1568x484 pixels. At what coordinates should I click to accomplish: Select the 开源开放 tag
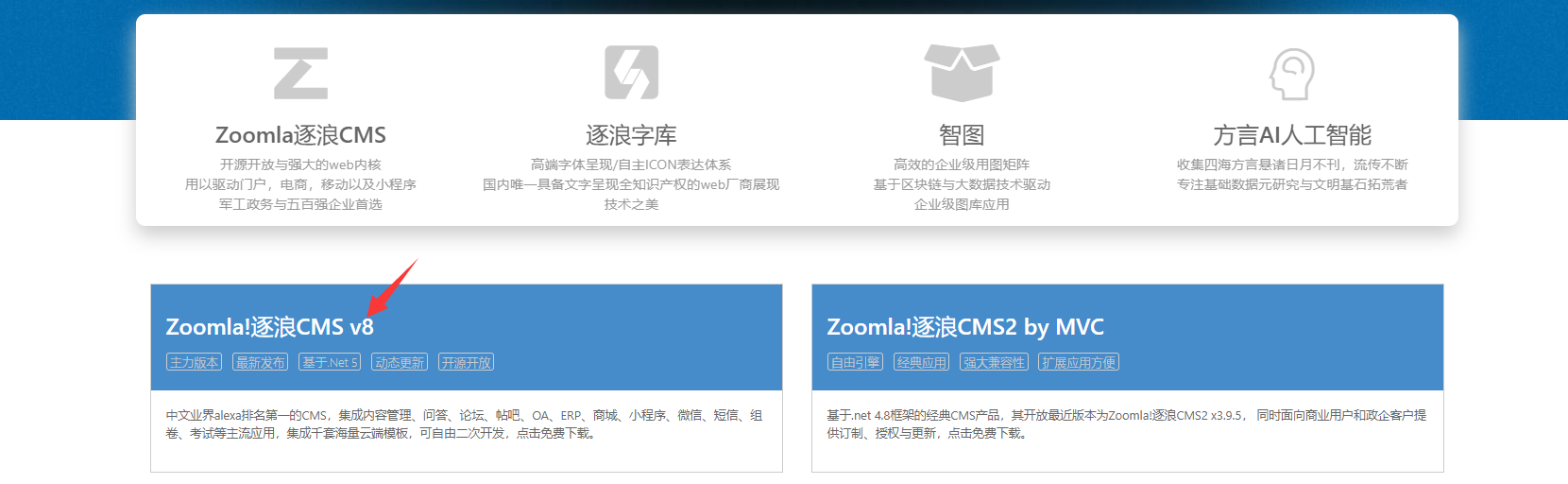(x=467, y=362)
